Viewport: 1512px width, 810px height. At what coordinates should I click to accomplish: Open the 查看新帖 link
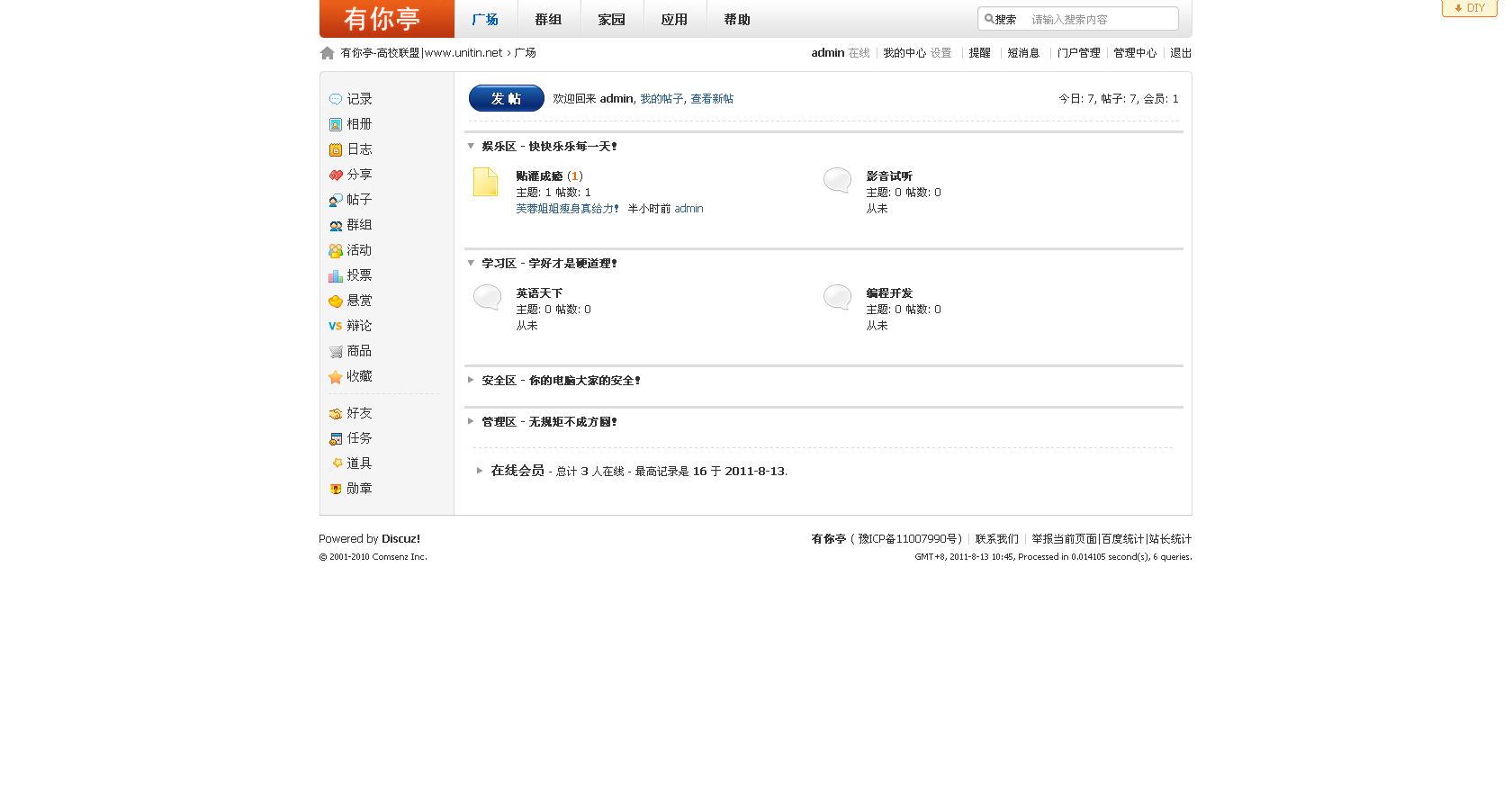tap(712, 99)
